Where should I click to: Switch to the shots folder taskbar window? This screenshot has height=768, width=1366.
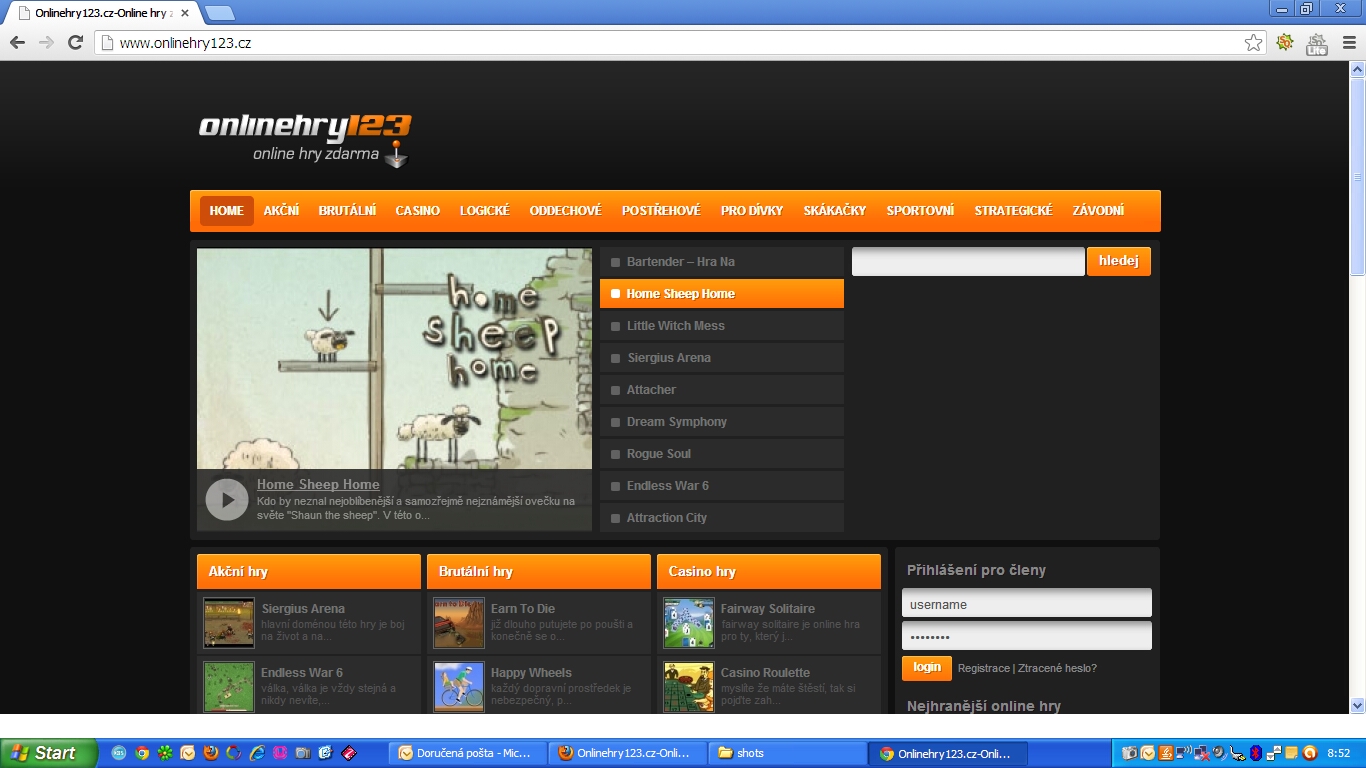(x=788, y=753)
